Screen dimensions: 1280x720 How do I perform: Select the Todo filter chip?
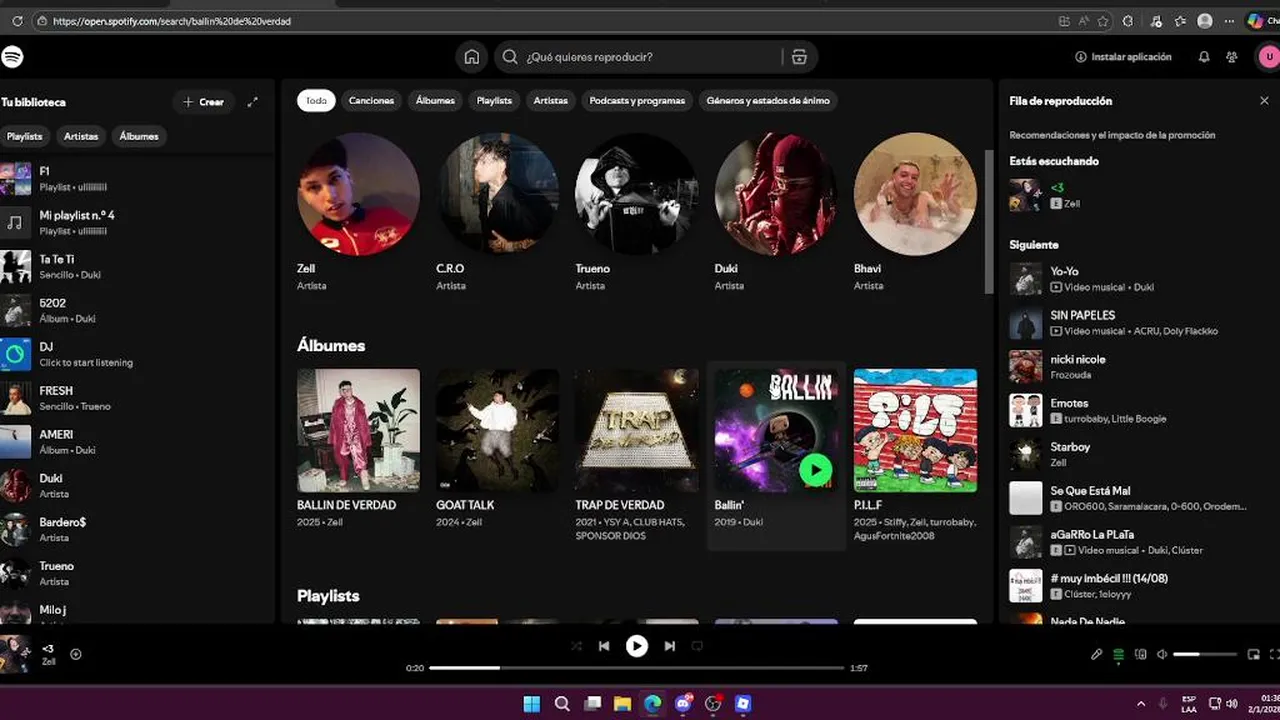click(x=316, y=100)
